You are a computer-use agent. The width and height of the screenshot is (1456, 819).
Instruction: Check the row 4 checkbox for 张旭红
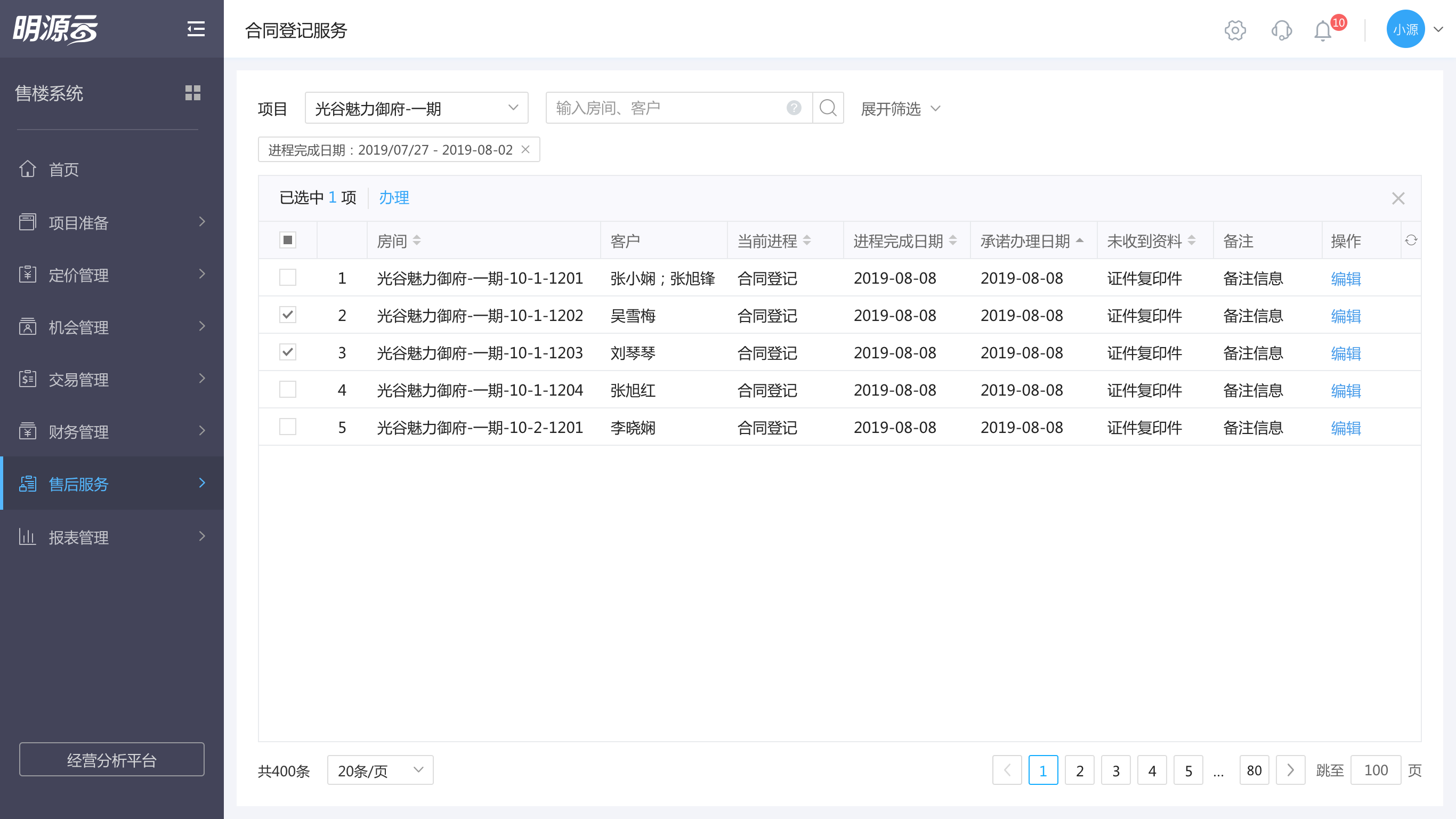tap(288, 389)
